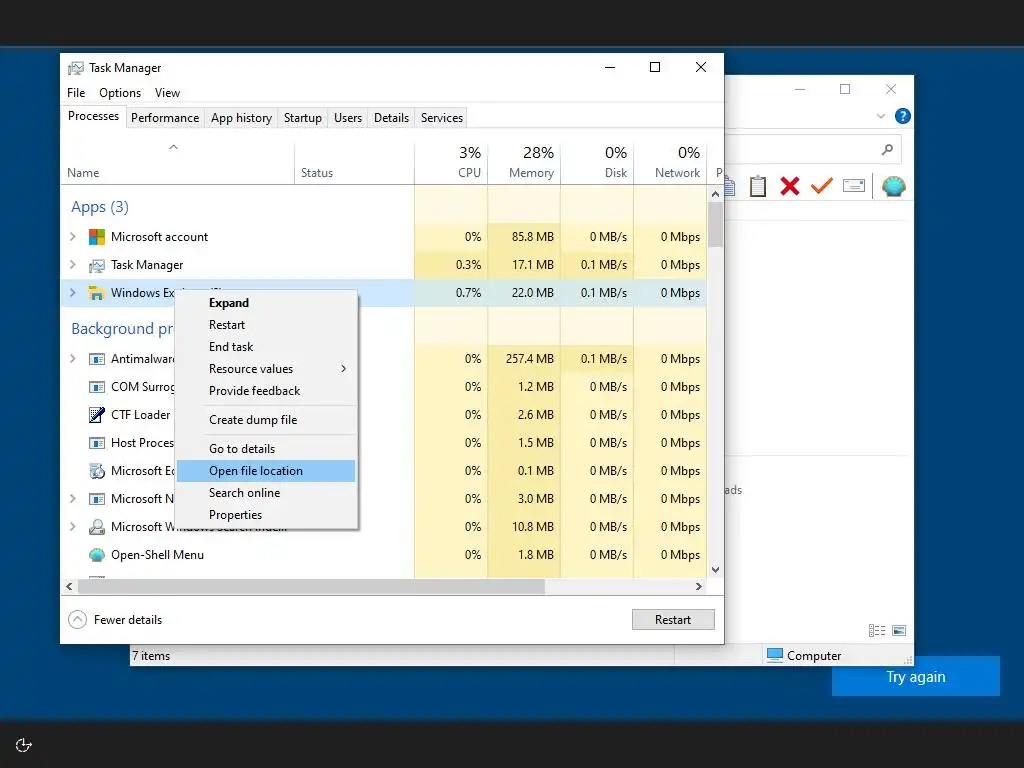Click the Fewer details up-arrow circle icon
Viewport: 1024px width, 768px height.
click(77, 619)
